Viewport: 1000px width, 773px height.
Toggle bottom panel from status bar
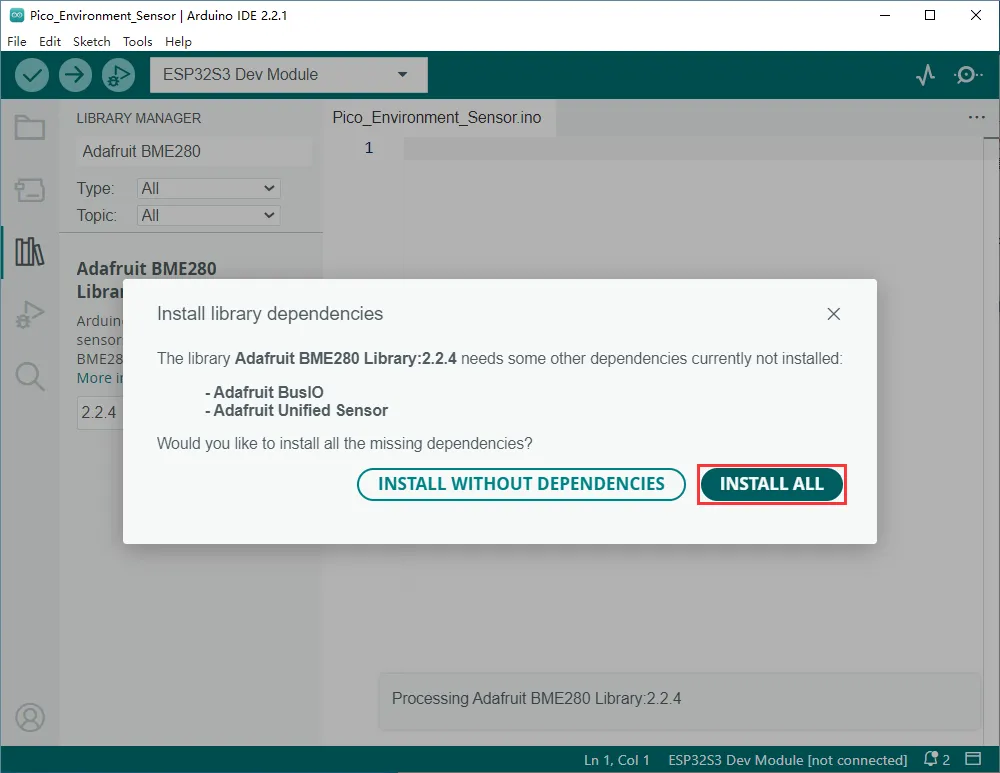click(973, 759)
